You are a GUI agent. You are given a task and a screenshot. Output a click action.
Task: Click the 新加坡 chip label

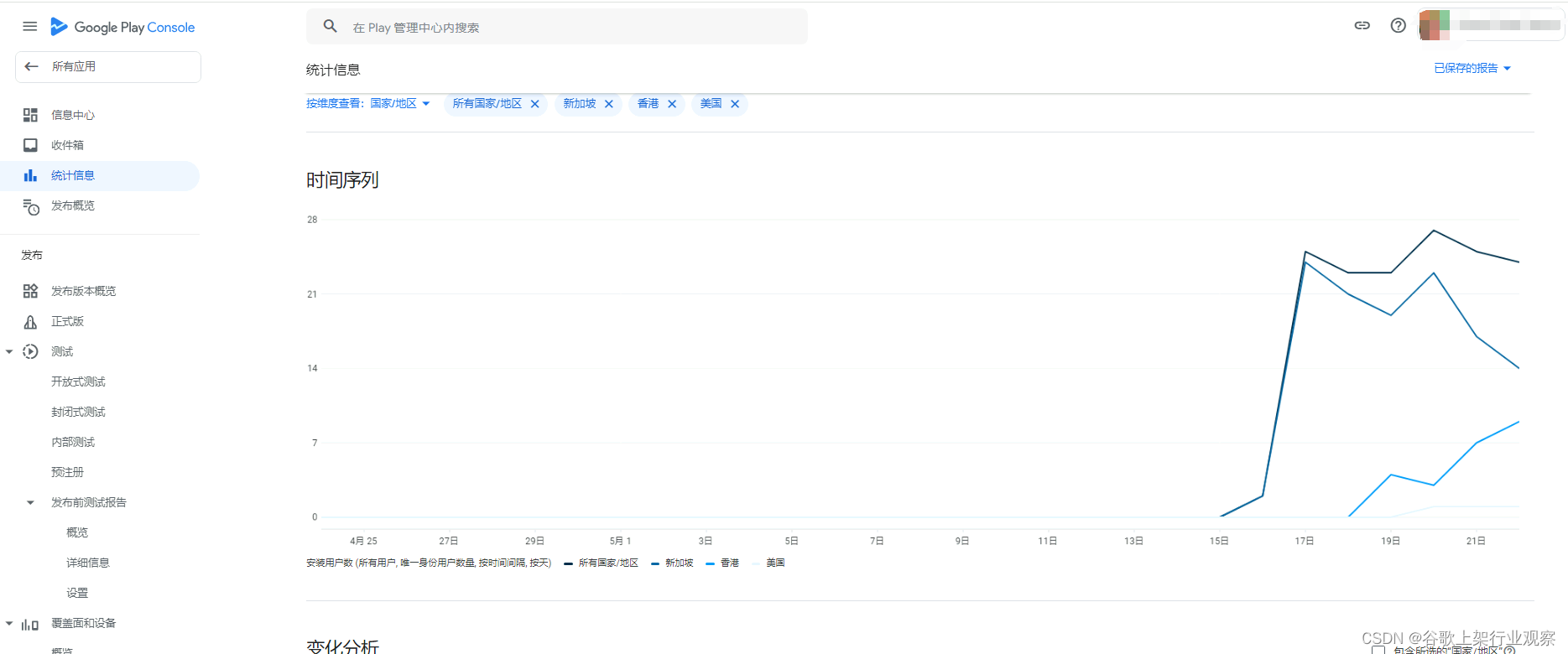[x=579, y=103]
